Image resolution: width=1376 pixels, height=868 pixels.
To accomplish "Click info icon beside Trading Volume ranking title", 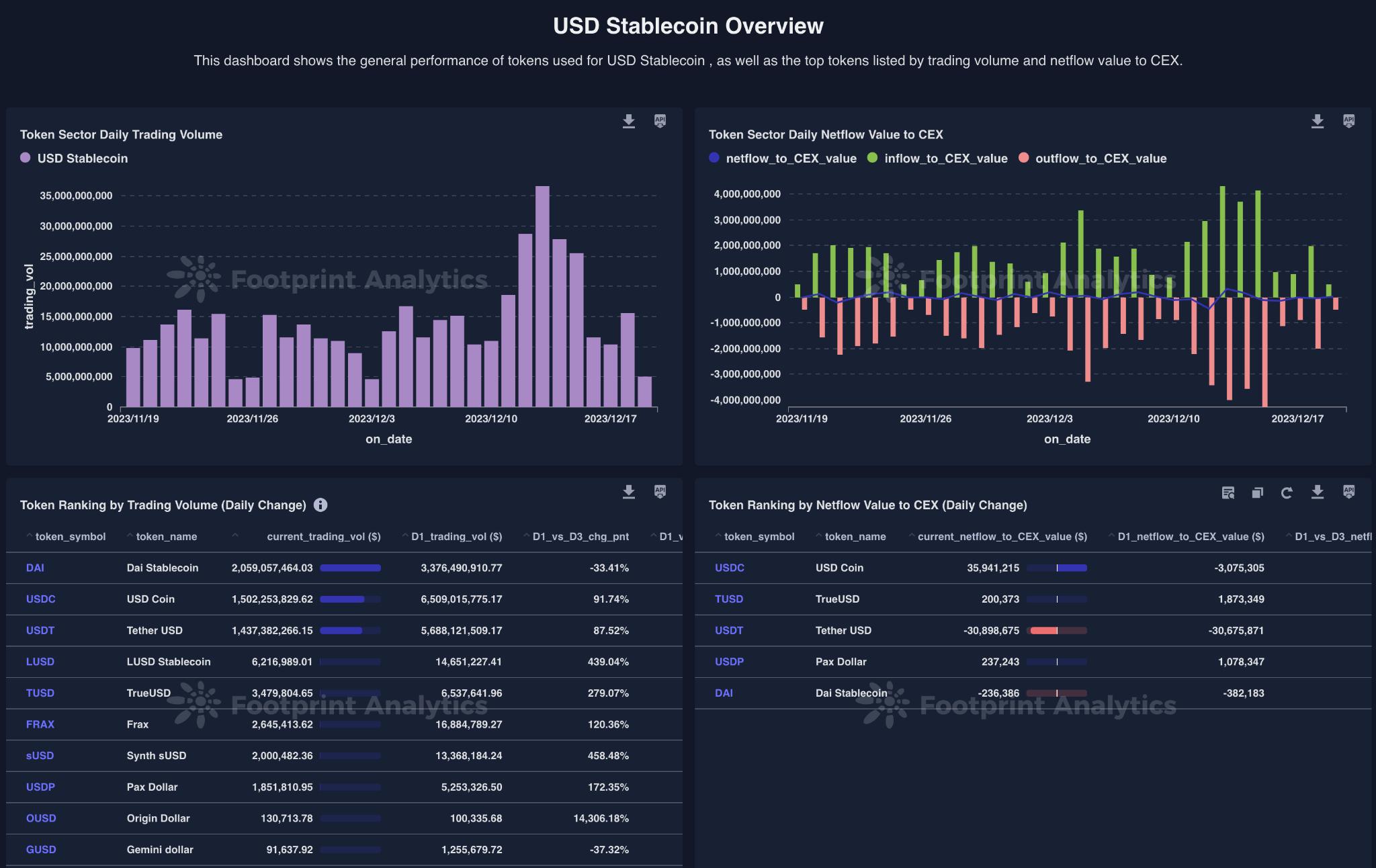I will (320, 505).
